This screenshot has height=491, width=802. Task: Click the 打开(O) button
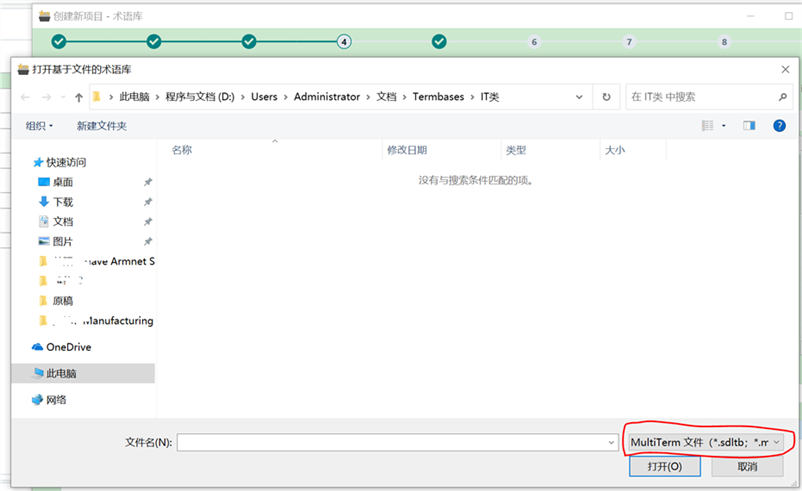click(664, 466)
